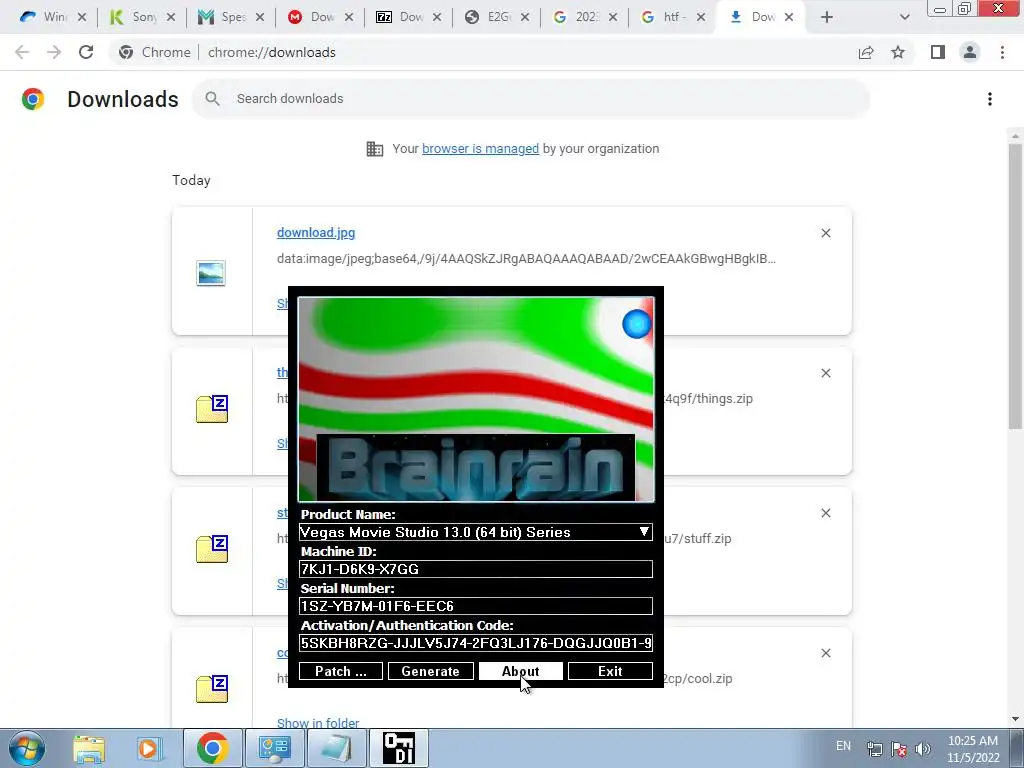Click the Generate button in keygen
Screen dimensions: 1024x768
pos(430,671)
